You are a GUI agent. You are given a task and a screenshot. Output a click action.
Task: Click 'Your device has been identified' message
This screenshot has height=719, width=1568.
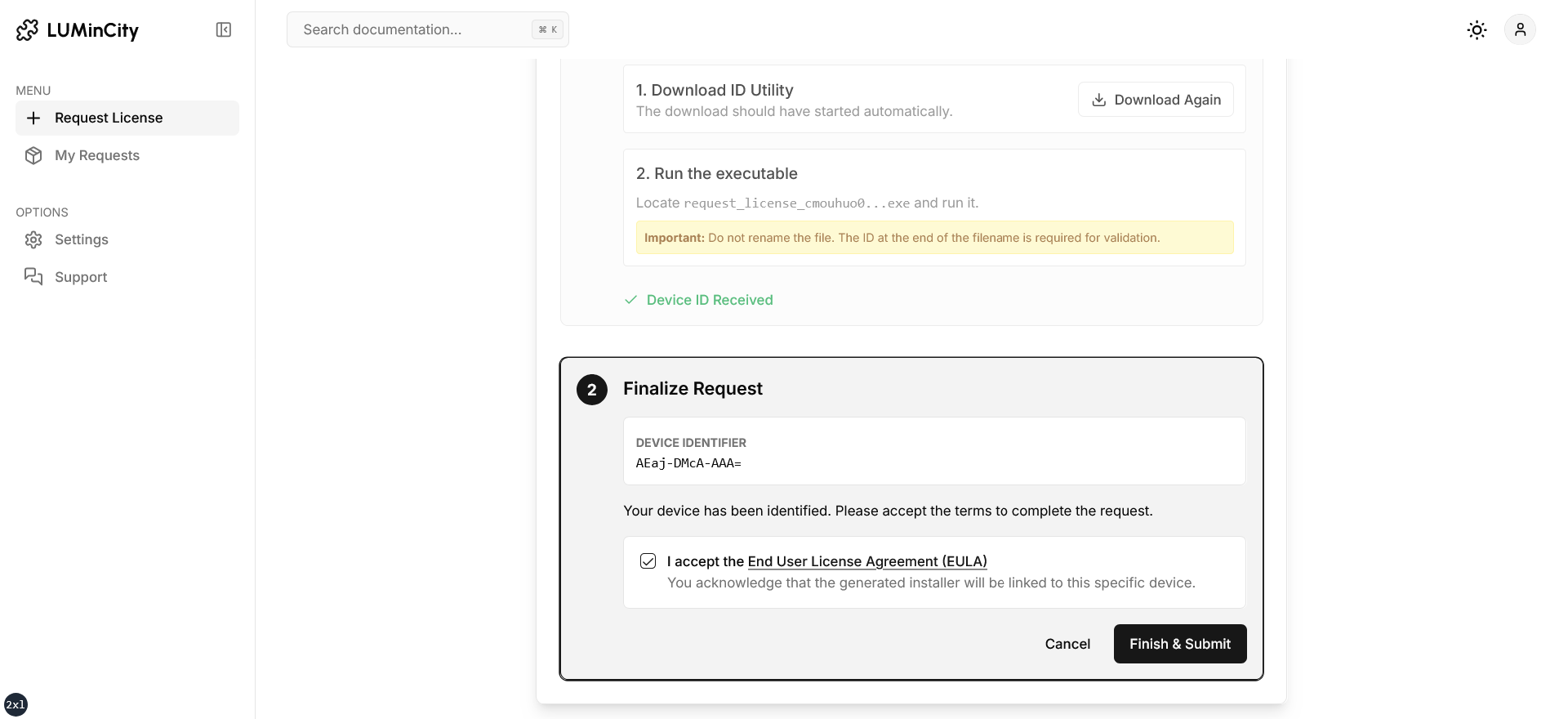point(889,511)
